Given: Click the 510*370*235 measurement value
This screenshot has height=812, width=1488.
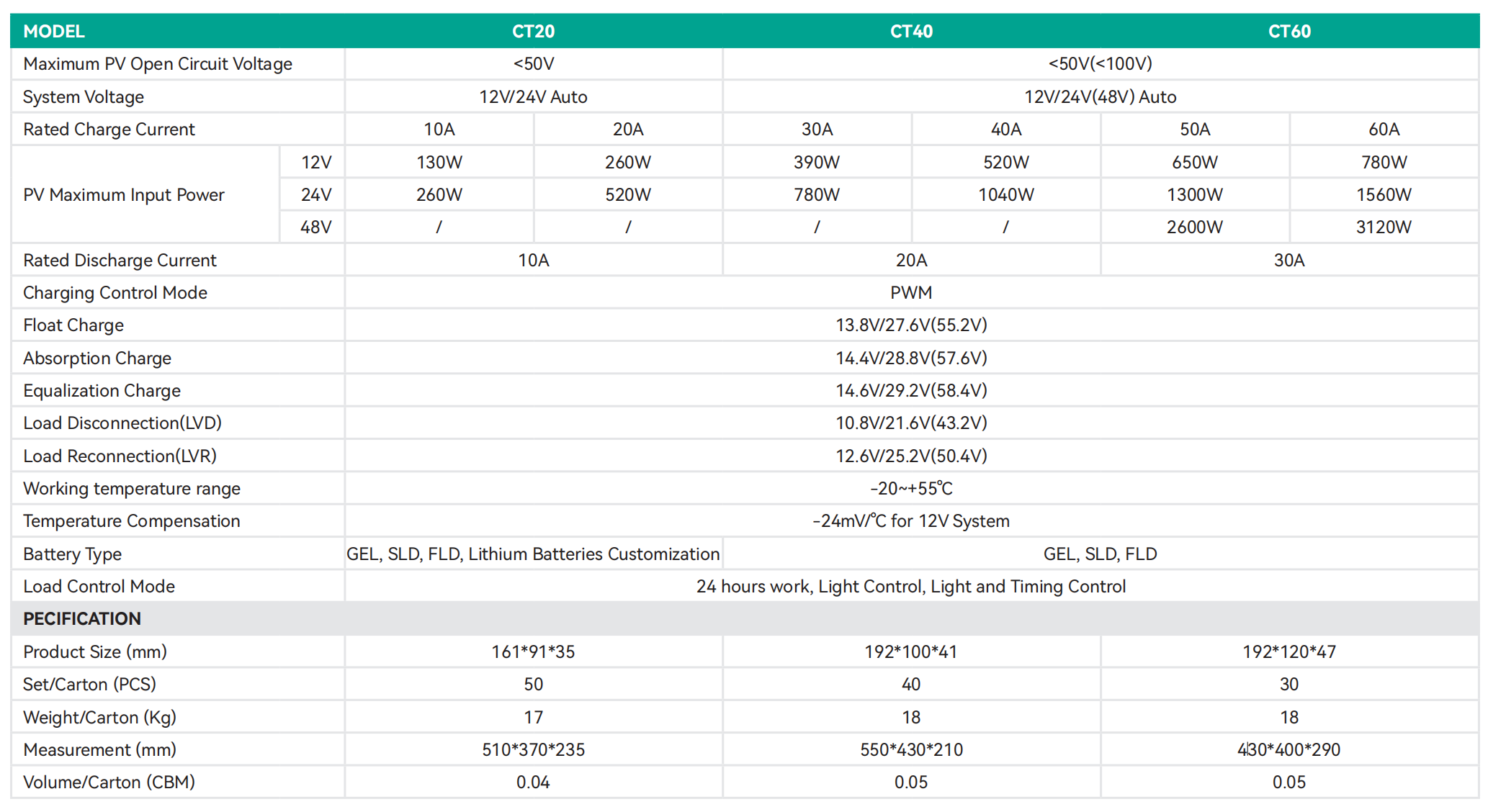Looking at the screenshot, I should [533, 750].
